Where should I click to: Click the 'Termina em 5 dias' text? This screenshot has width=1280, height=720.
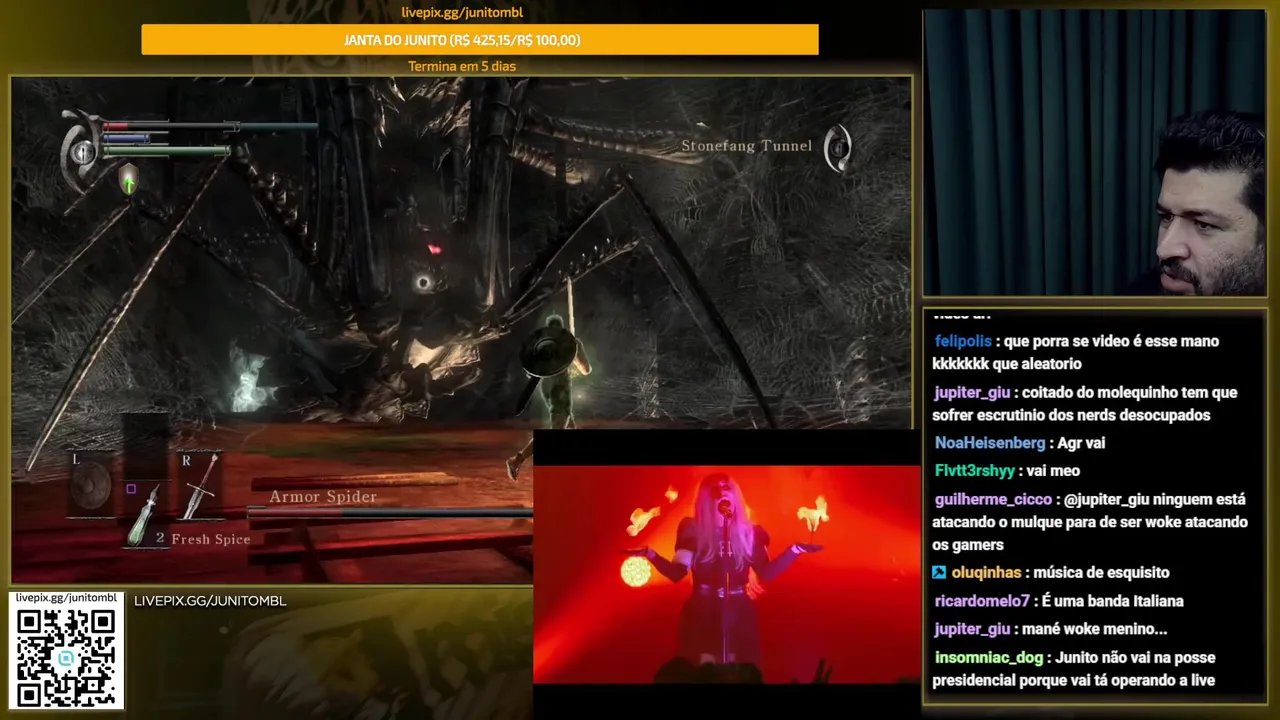pyautogui.click(x=462, y=66)
